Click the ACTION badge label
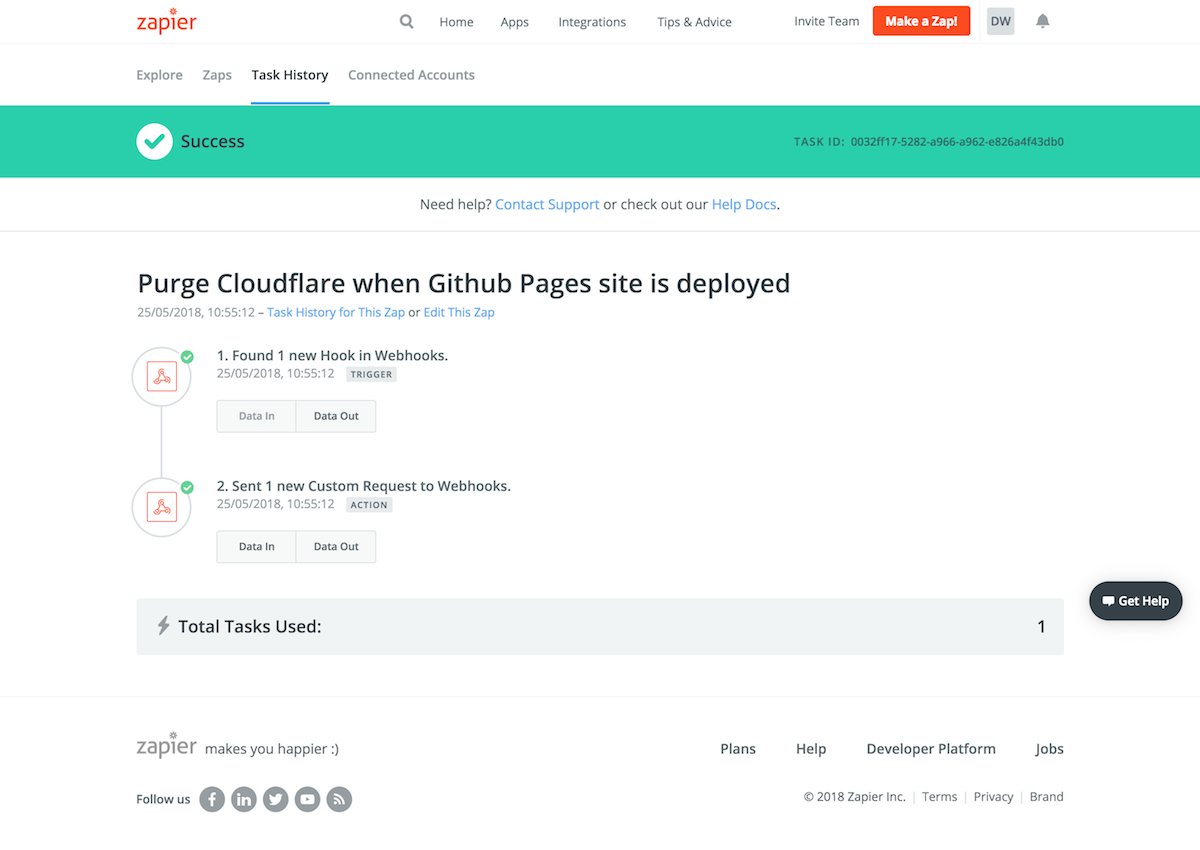The image size is (1200, 850). coord(369,505)
